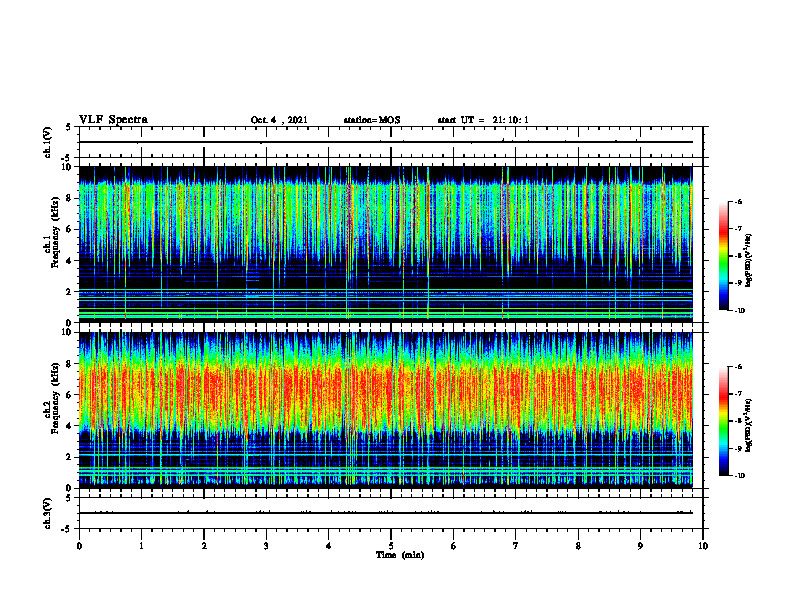Click inside the ch.2 spectrogram panel
This screenshot has height=612, width=792.
[x=386, y=410]
